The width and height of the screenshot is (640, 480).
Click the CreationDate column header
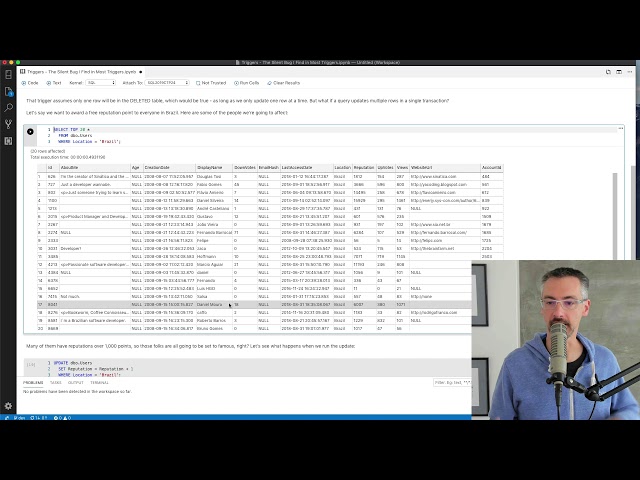point(169,168)
